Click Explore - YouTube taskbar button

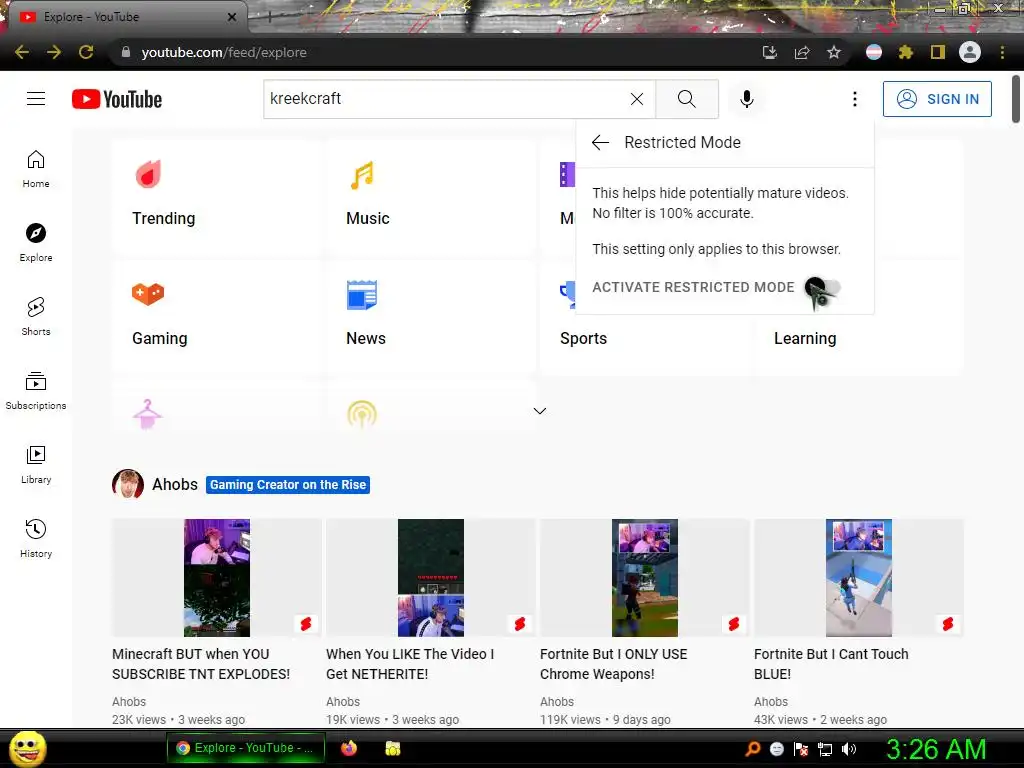[246, 748]
